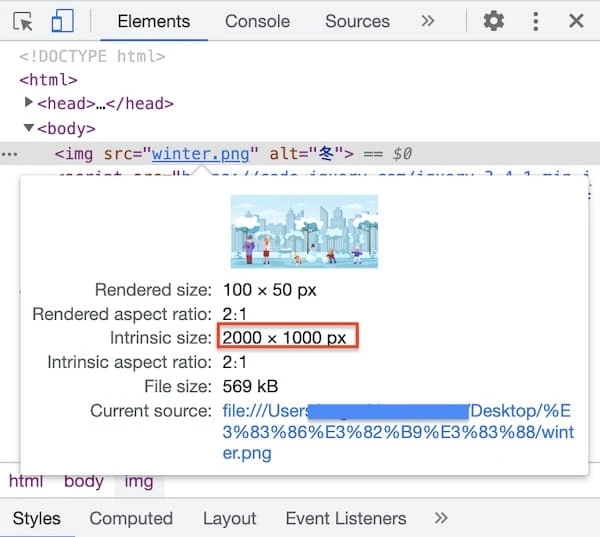The image size is (600, 537).
Task: Activate the inspect element picker icon
Action: [x=22, y=21]
